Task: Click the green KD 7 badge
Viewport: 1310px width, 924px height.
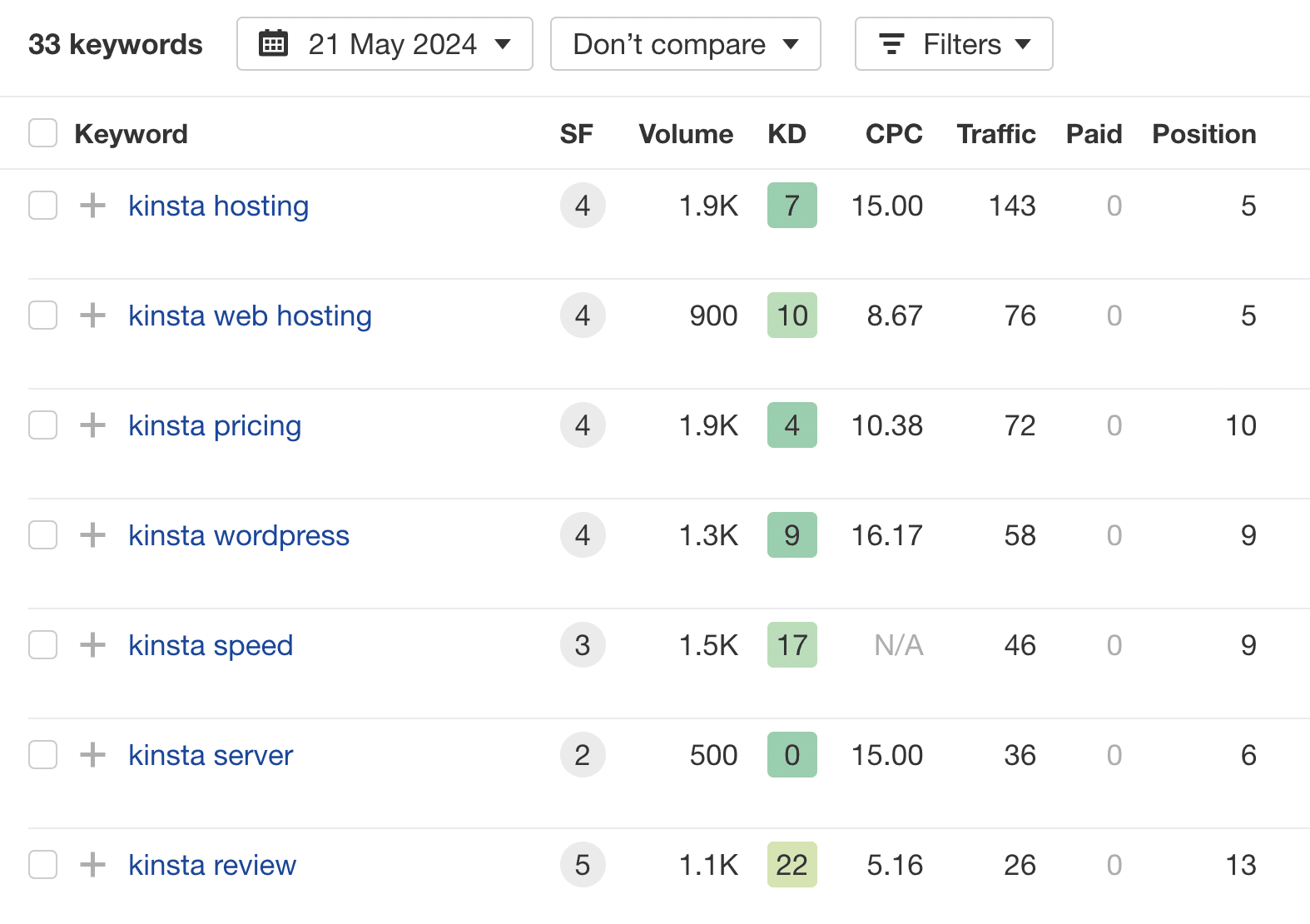Action: tap(791, 206)
